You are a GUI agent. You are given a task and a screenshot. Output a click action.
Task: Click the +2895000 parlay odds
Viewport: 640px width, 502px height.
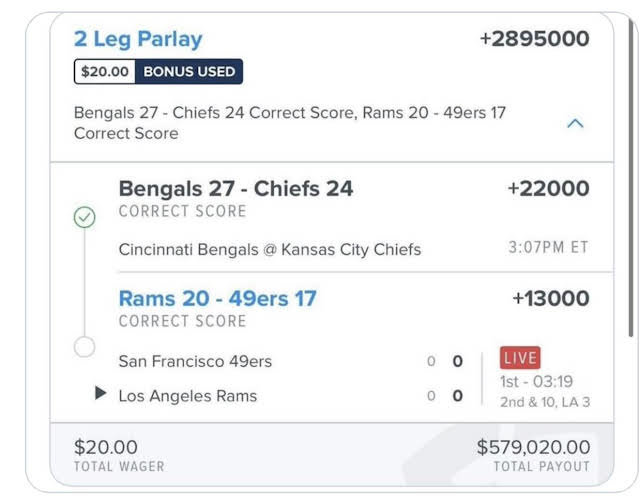(534, 39)
